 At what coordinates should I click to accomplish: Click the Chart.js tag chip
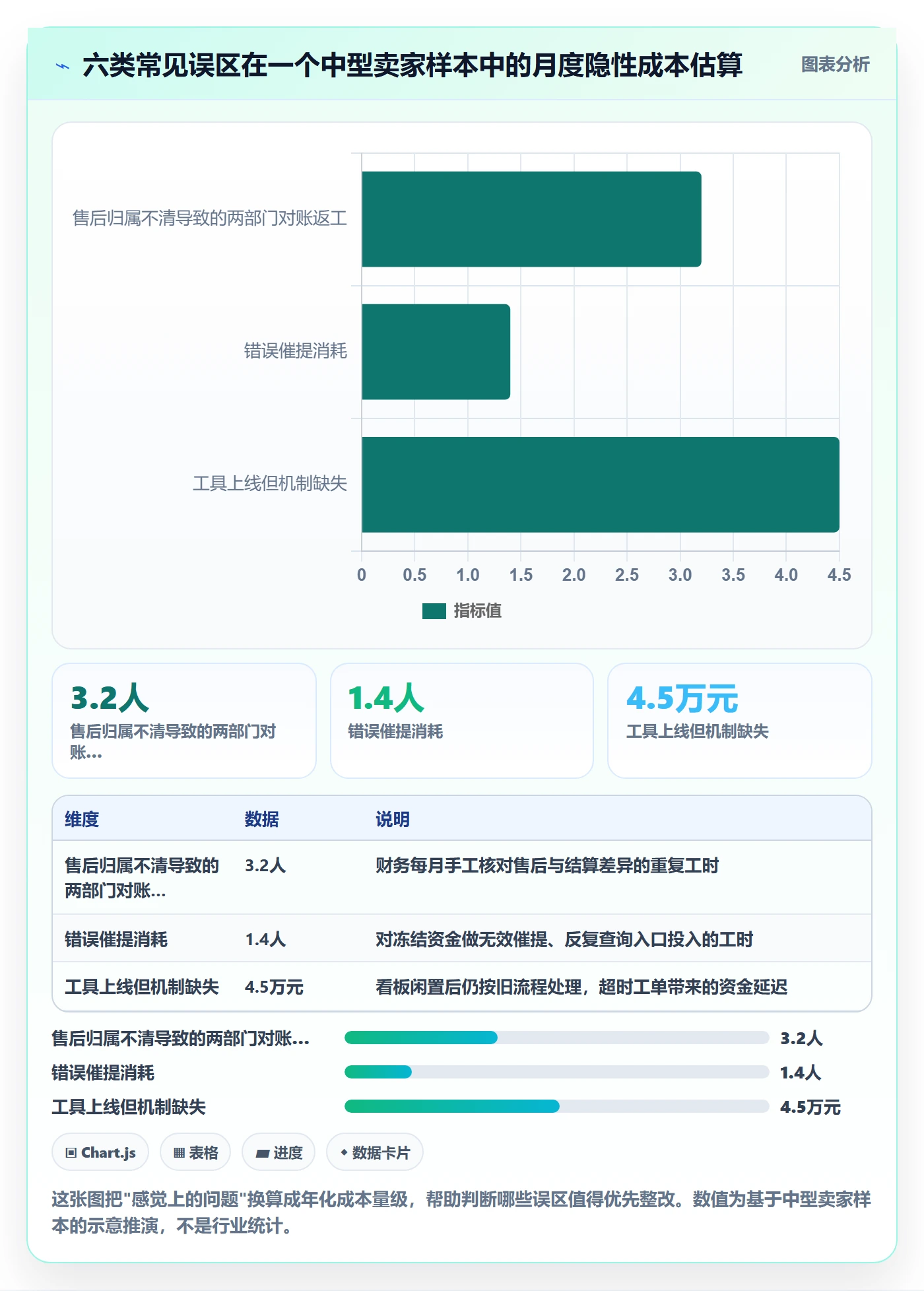(100, 1152)
